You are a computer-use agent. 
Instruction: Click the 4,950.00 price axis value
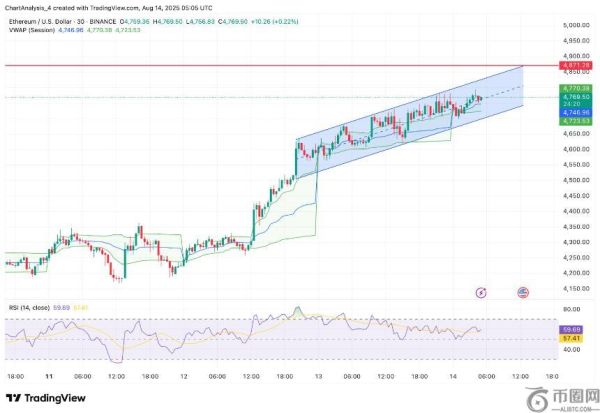pos(576,40)
